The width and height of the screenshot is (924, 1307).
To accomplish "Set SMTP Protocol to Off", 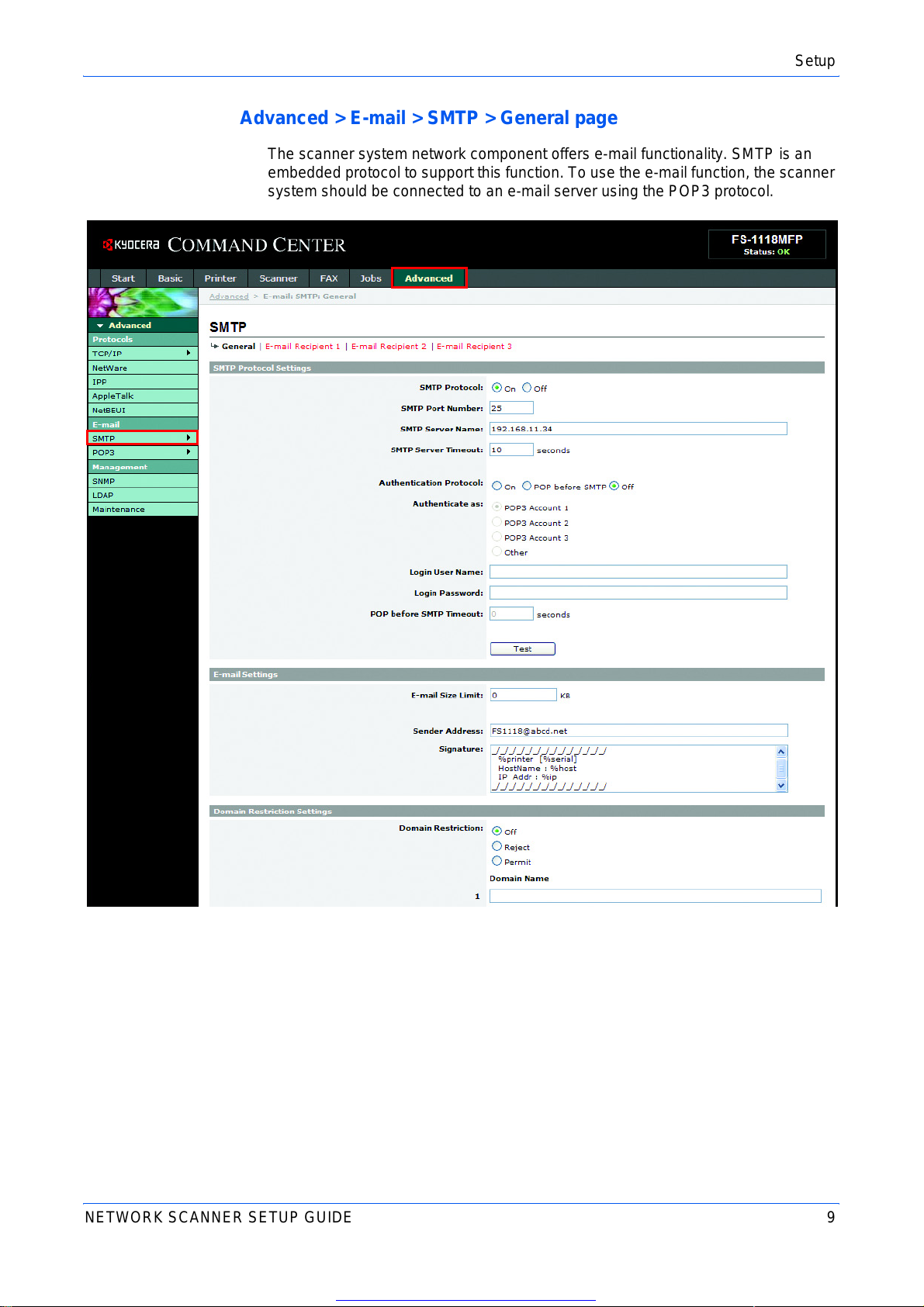I will click(527, 388).
